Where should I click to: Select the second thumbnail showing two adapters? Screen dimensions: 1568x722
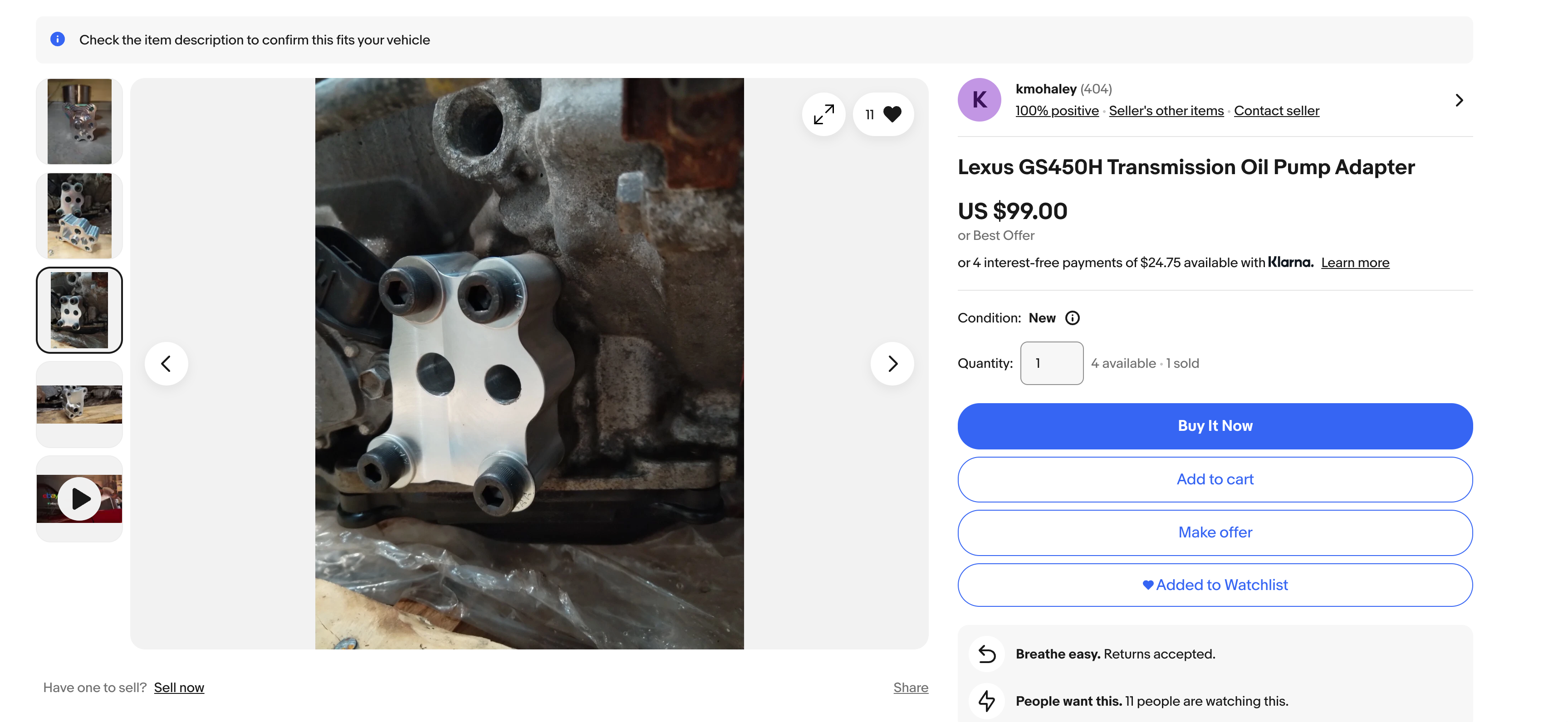tap(80, 216)
